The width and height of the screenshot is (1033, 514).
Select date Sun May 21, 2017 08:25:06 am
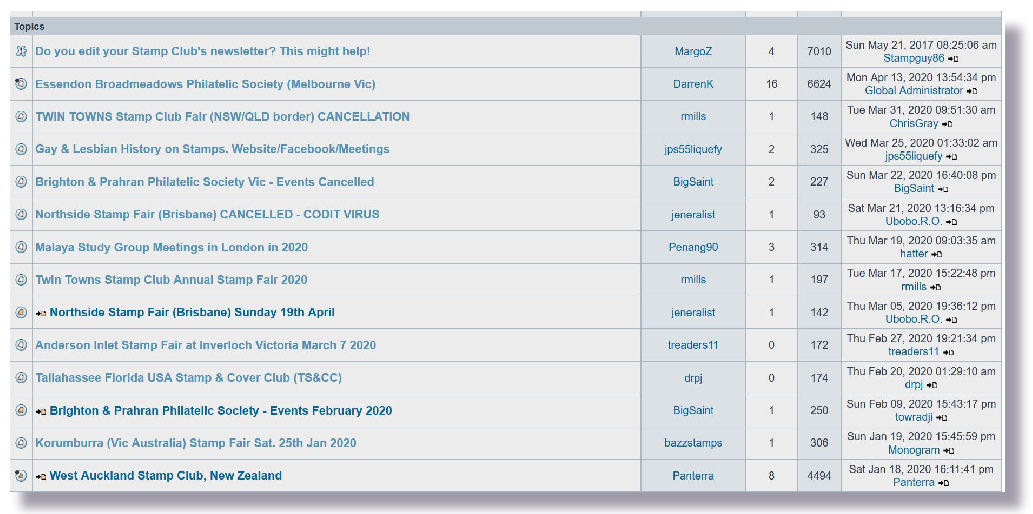click(921, 45)
